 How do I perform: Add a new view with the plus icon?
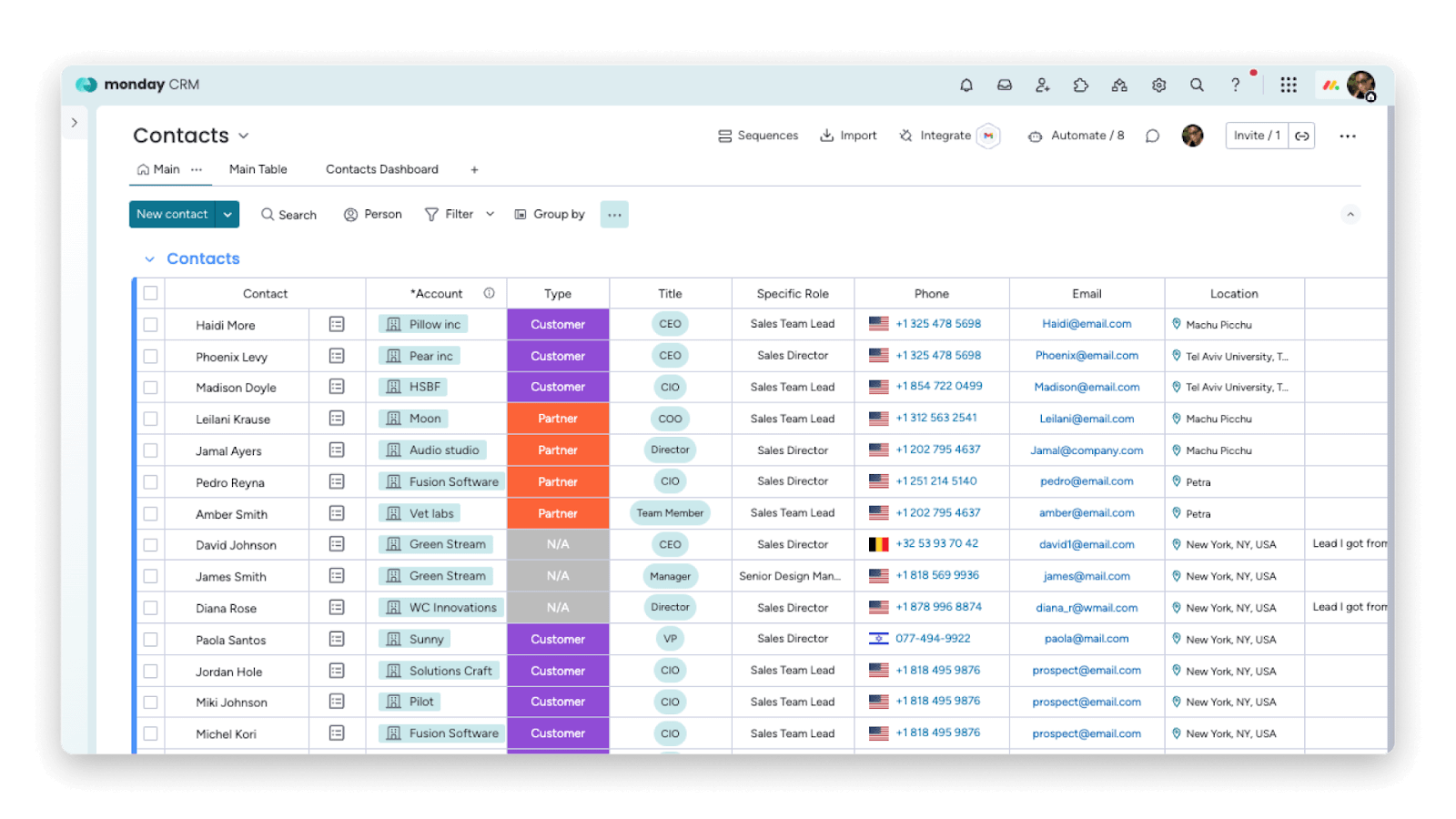pos(474,169)
